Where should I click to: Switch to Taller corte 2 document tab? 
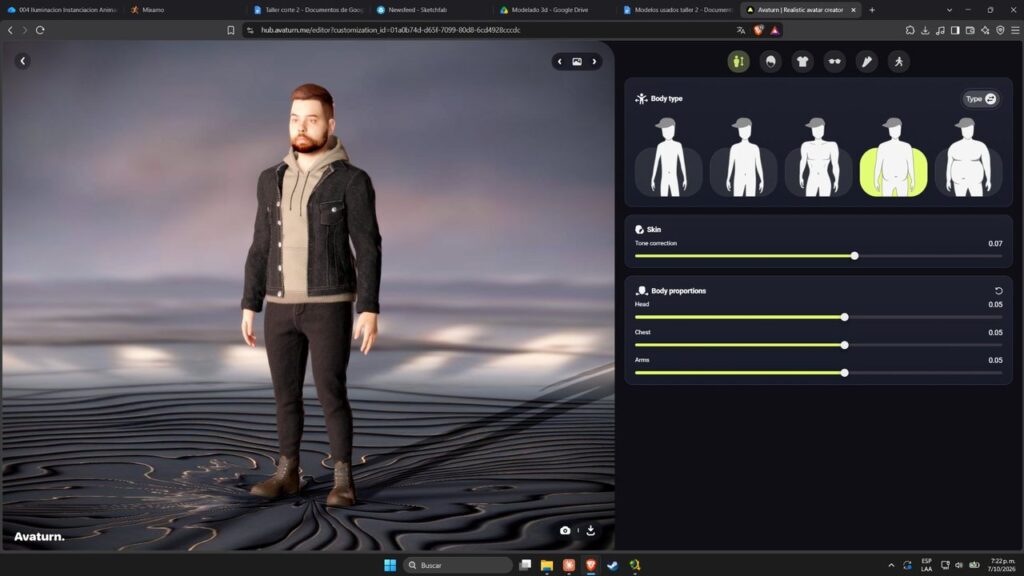[307, 10]
